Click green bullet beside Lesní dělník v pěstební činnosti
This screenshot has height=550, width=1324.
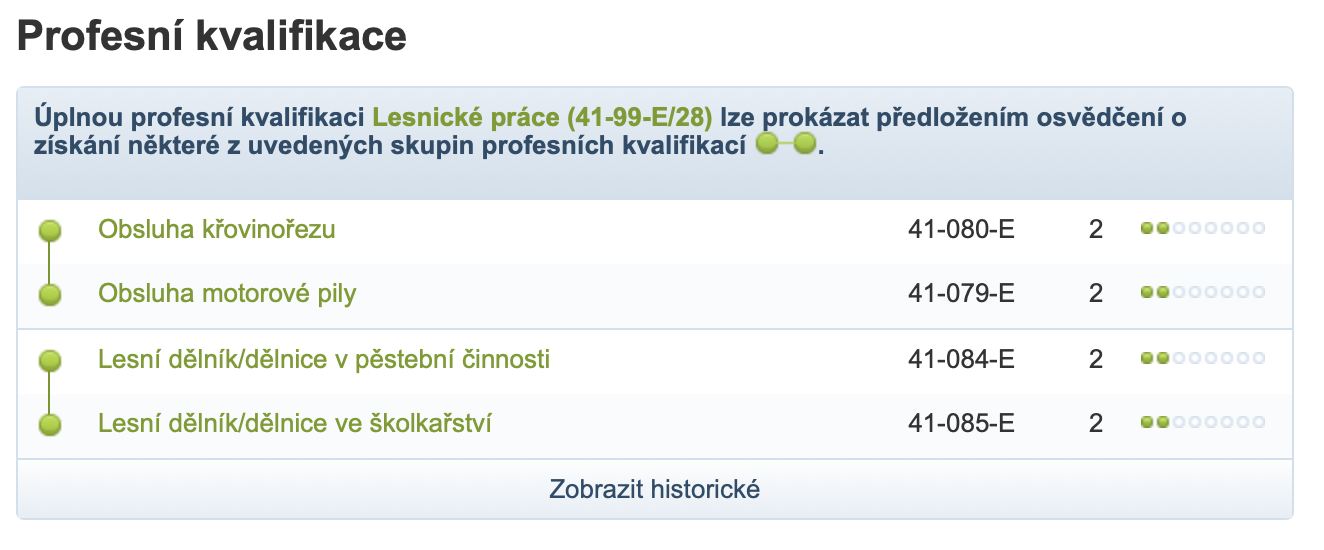[50, 360]
